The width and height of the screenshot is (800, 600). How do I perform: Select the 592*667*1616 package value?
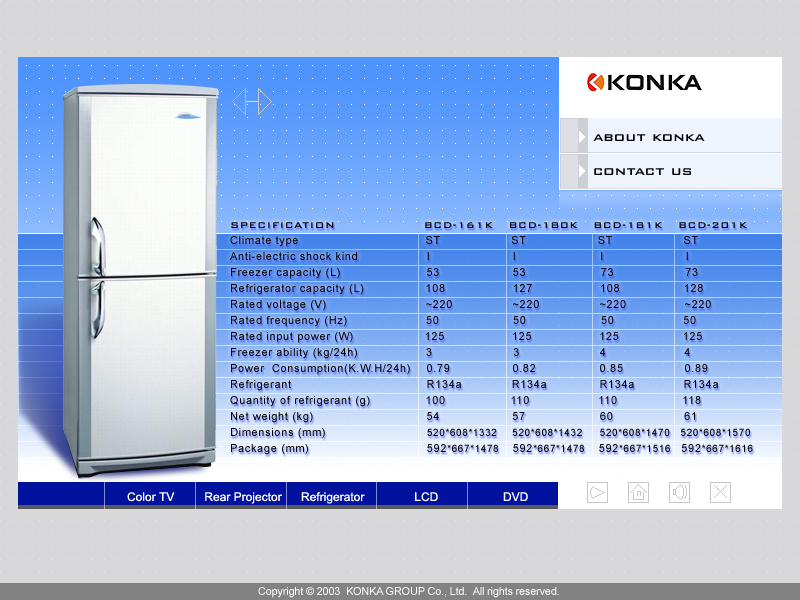717,448
